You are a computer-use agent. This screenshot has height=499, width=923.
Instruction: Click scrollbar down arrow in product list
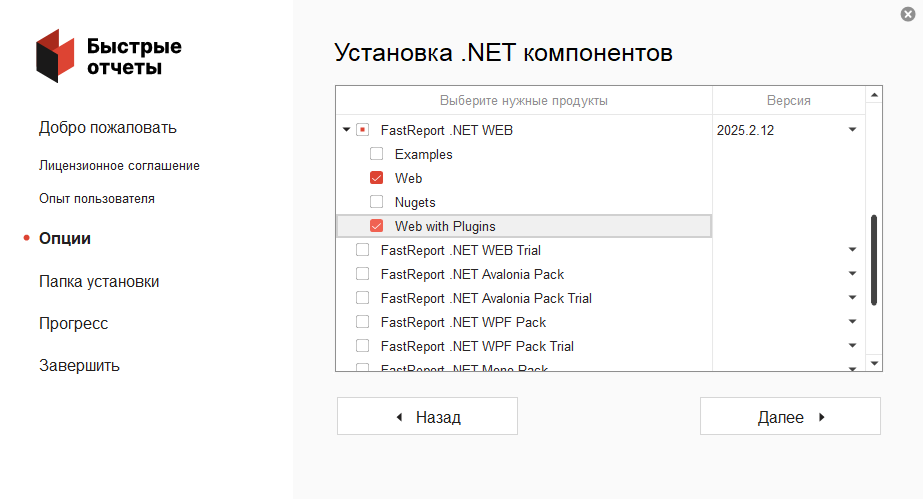pos(874,362)
